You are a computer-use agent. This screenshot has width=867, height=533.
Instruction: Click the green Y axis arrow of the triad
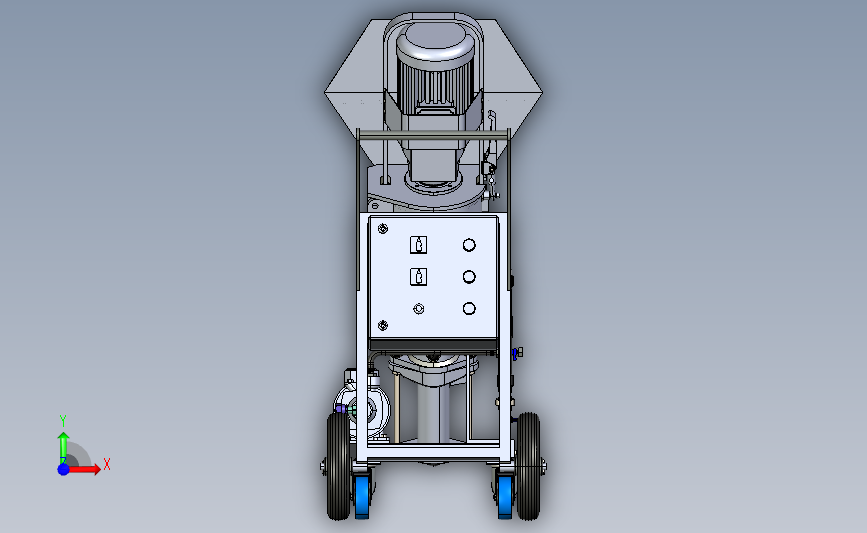[63, 447]
